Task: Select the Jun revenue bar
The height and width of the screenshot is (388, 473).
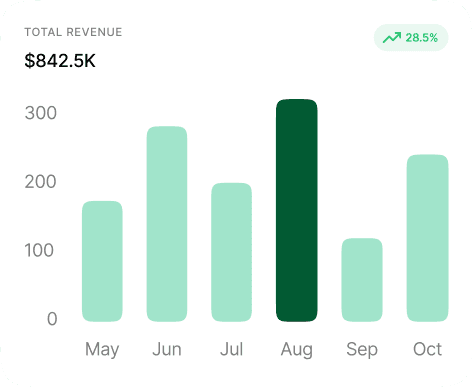Action: (167, 224)
